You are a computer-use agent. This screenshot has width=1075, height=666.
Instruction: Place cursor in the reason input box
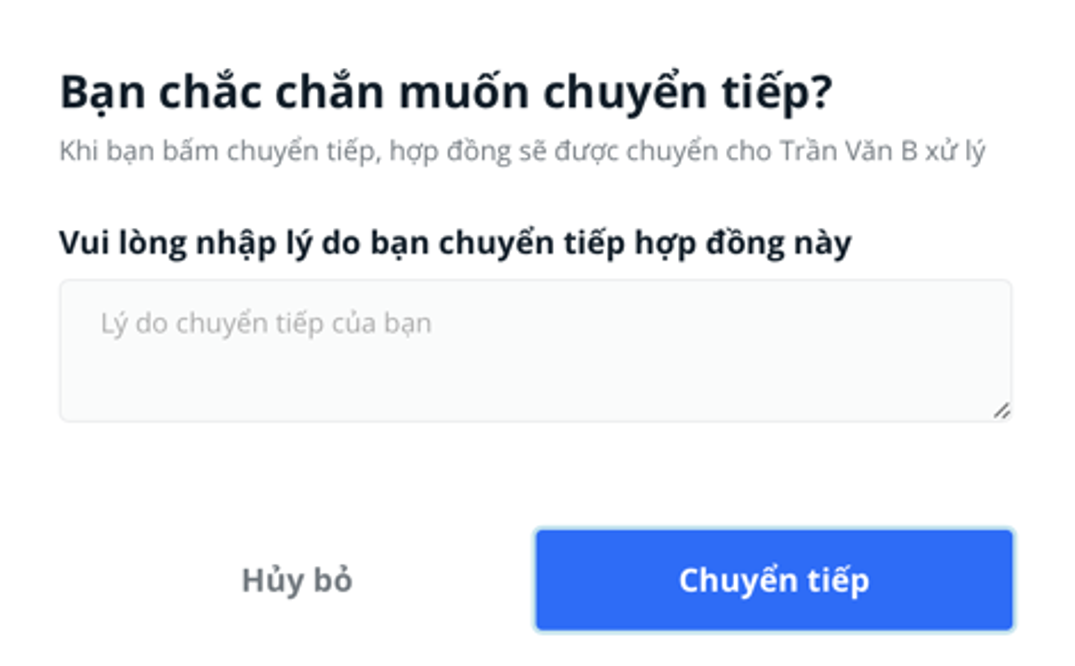(x=535, y=350)
